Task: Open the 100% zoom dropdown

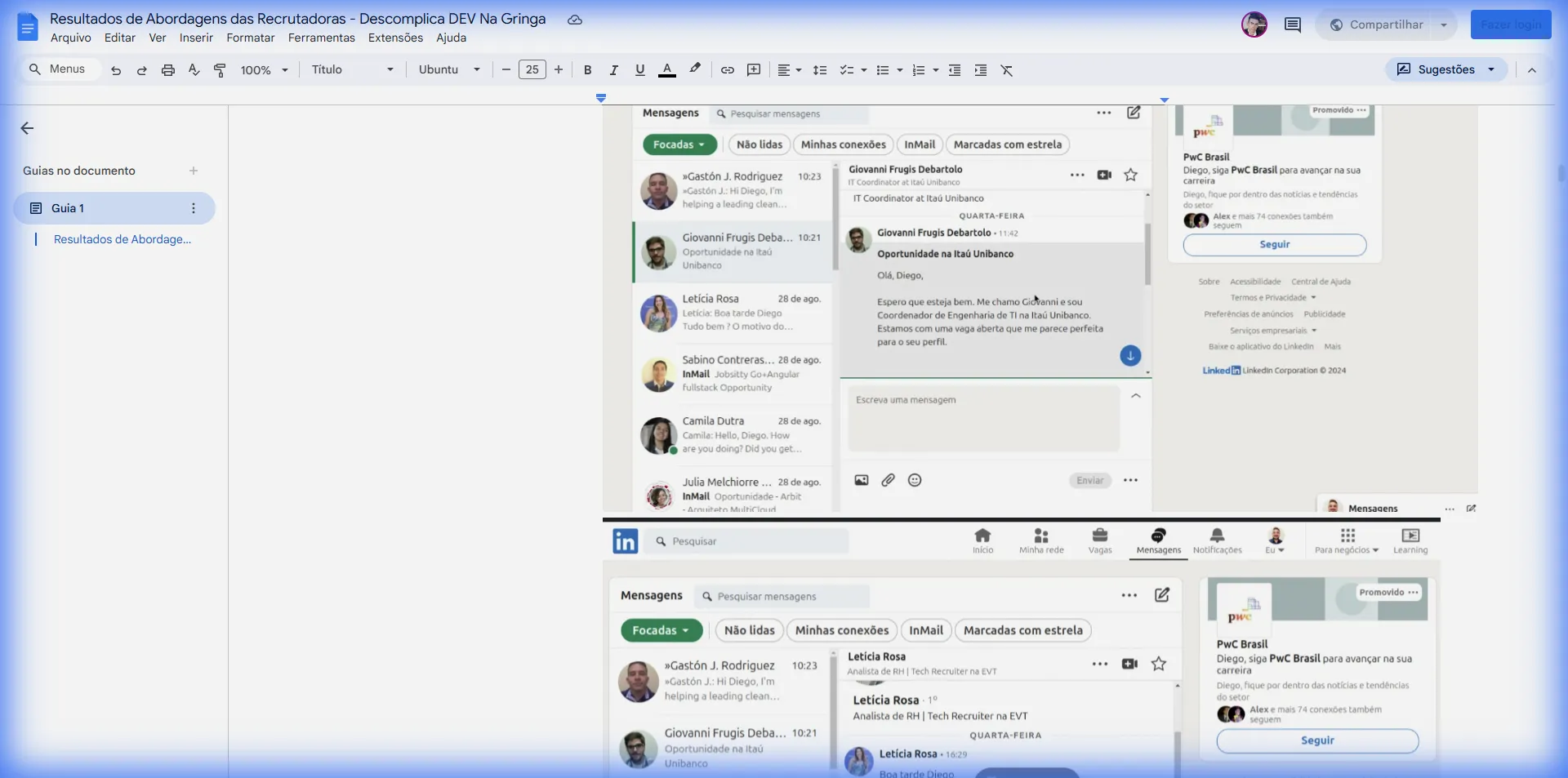Action: pos(265,70)
